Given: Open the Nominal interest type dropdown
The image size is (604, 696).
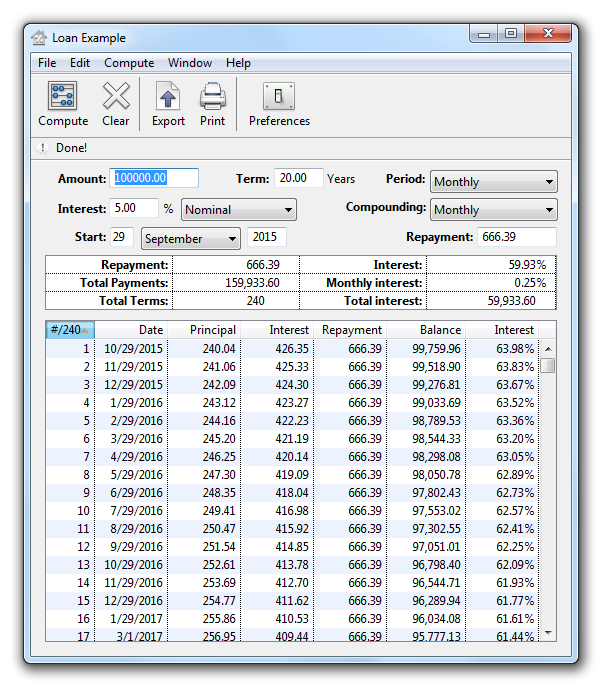Looking at the screenshot, I should tap(239, 210).
